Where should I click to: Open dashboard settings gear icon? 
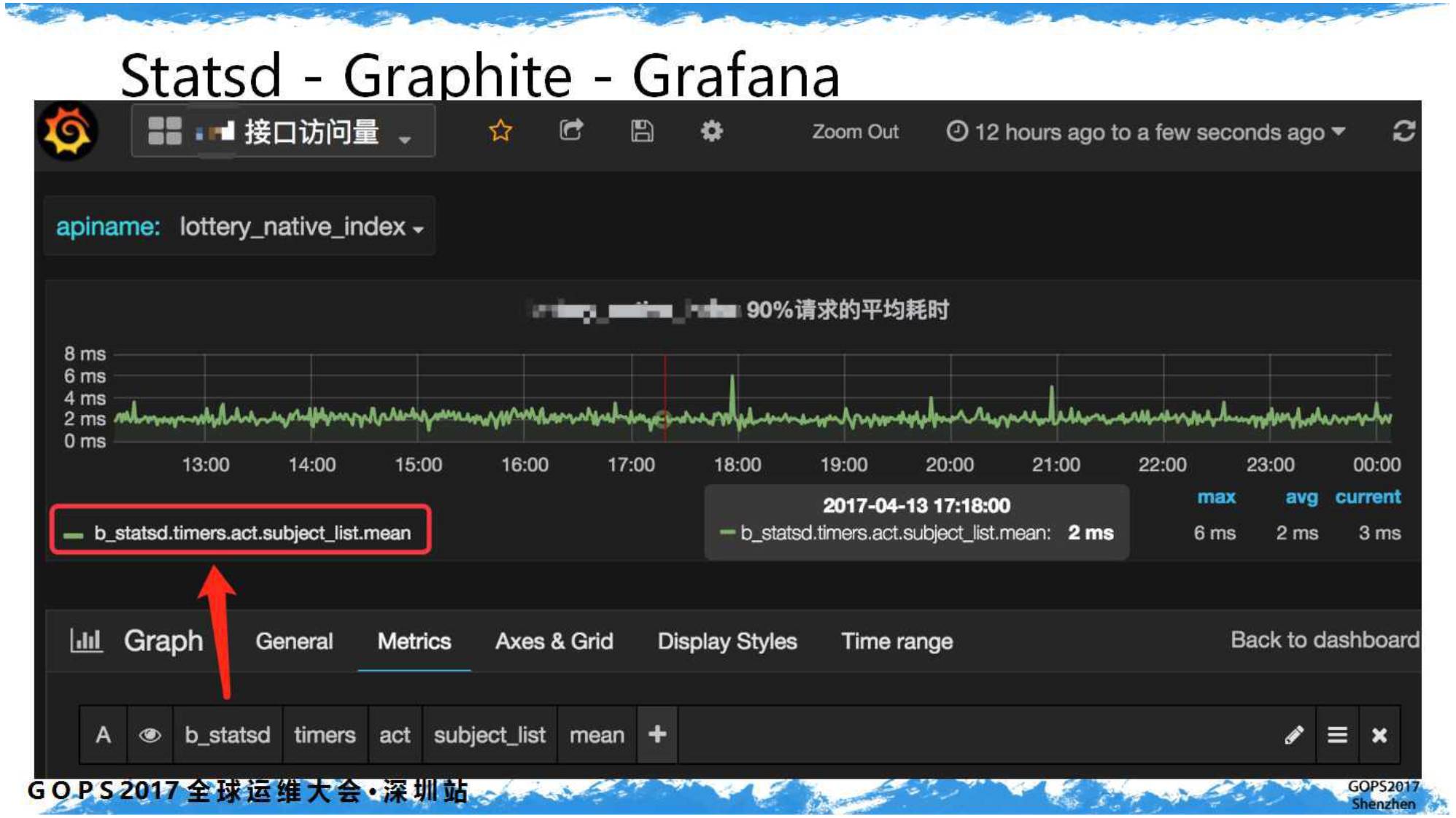tap(711, 131)
